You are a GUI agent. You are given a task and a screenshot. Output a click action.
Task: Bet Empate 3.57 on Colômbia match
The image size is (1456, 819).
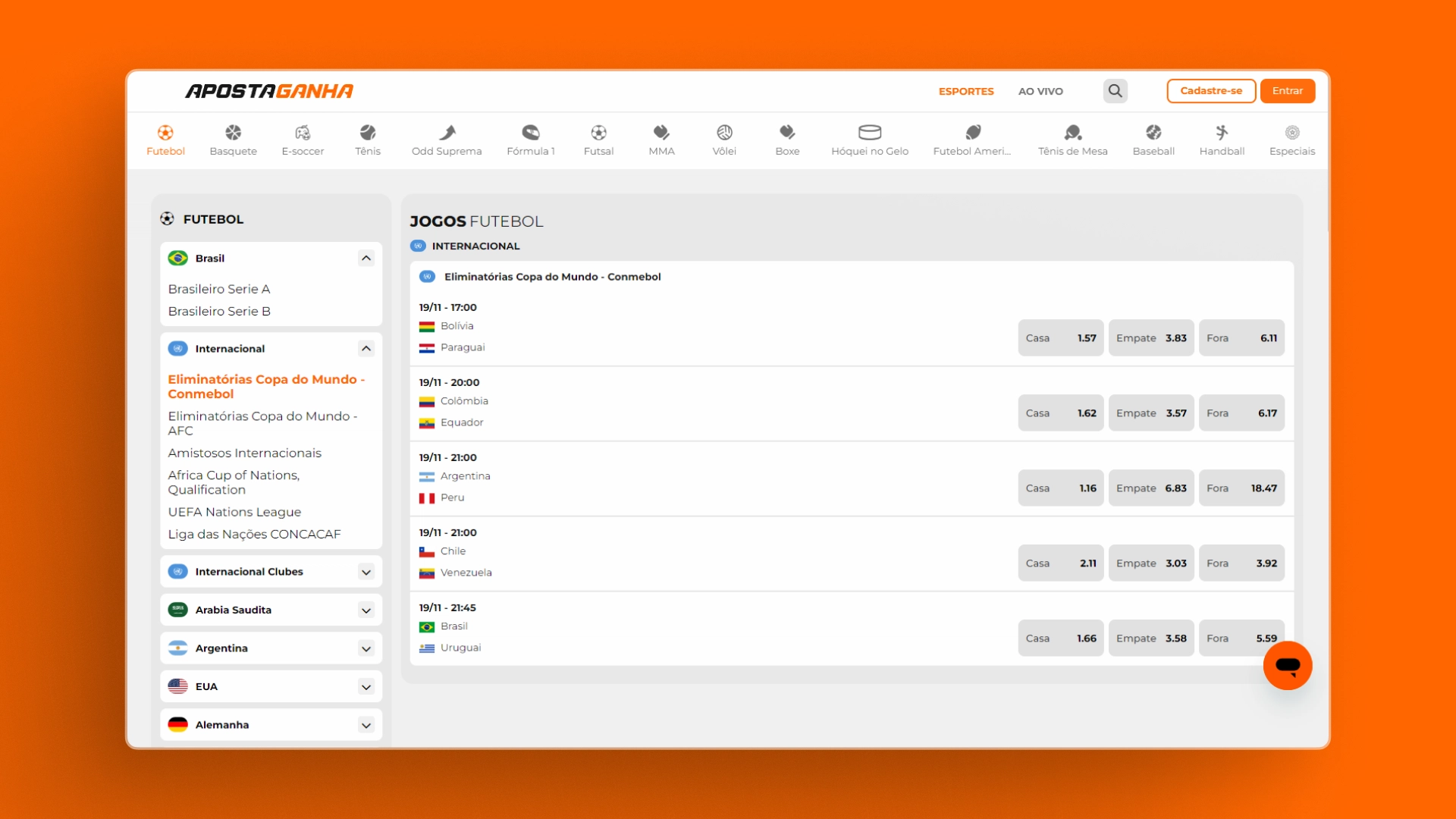1151,413
